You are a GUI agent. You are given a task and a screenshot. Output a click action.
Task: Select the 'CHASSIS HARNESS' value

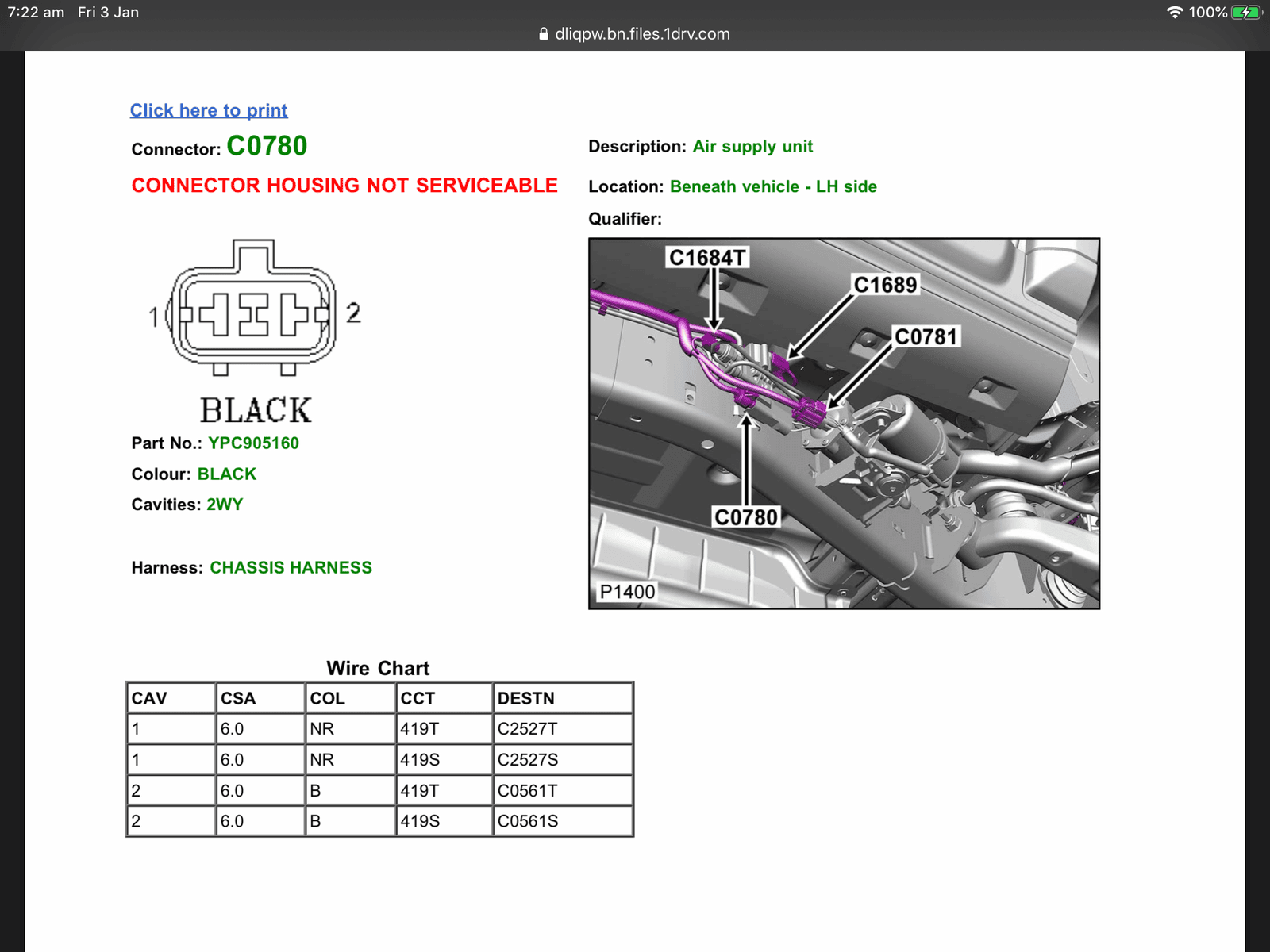[x=291, y=567]
